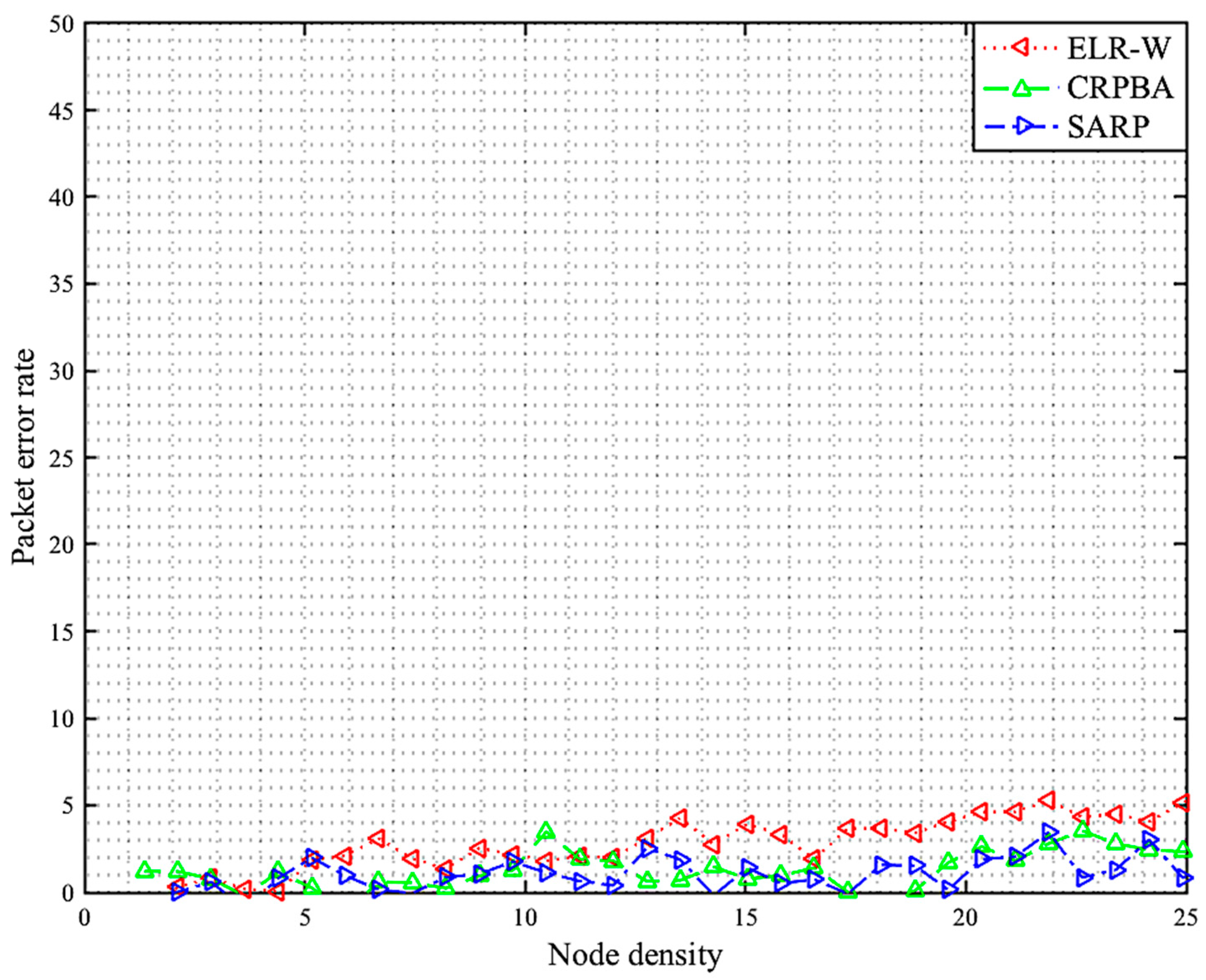This screenshot has width=1206, height=980.
Task: Click the ELR-W data marker at density 25
Action: [1182, 802]
